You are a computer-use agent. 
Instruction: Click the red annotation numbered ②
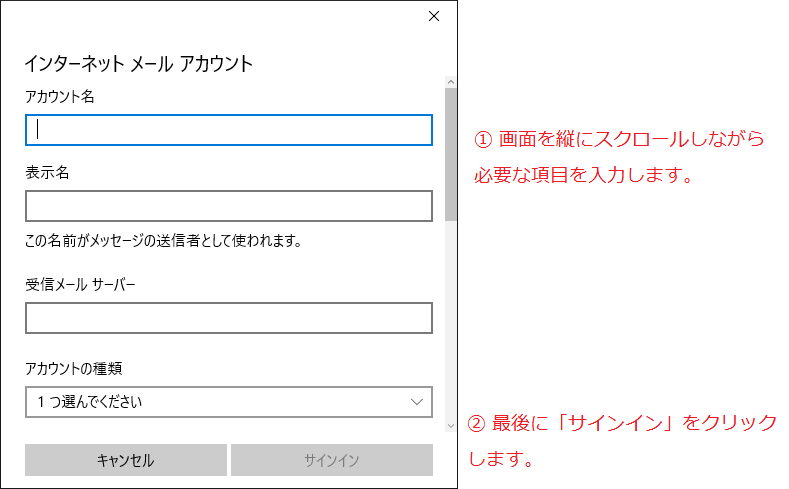point(623,441)
